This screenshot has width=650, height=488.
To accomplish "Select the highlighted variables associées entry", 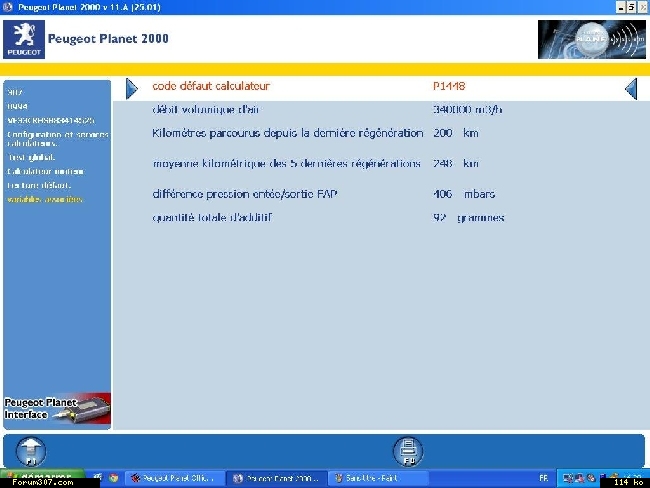I will 45,199.
